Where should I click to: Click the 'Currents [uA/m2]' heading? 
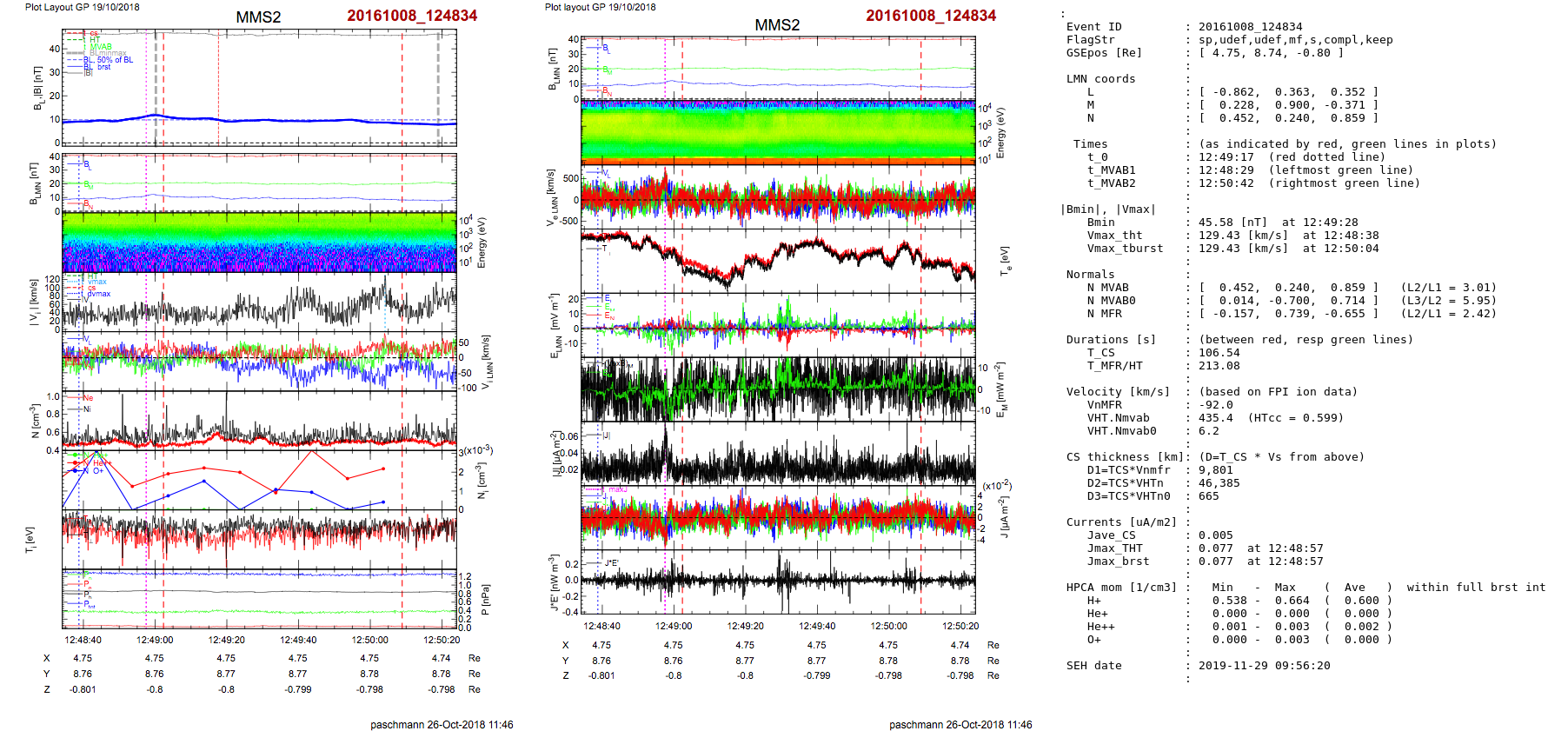[1121, 522]
